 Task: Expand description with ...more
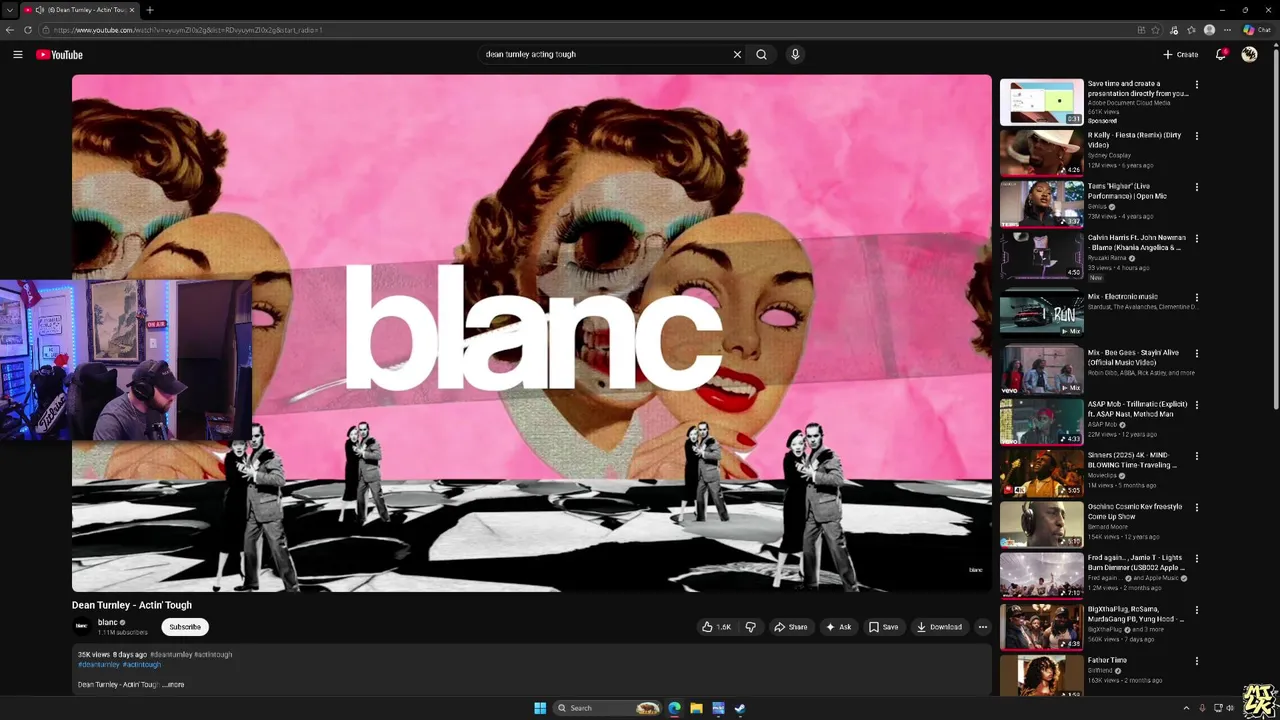point(174,685)
